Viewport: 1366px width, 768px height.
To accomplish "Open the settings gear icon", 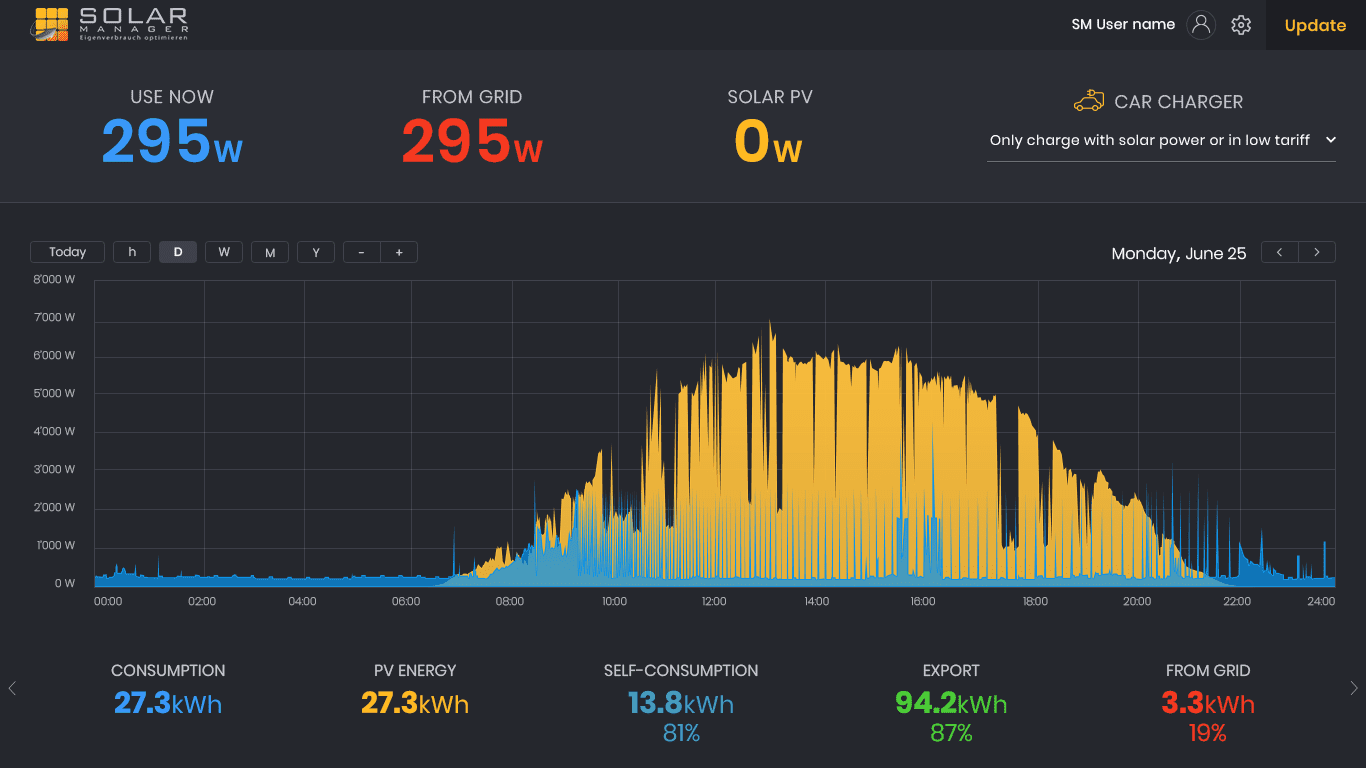I will pos(1241,25).
